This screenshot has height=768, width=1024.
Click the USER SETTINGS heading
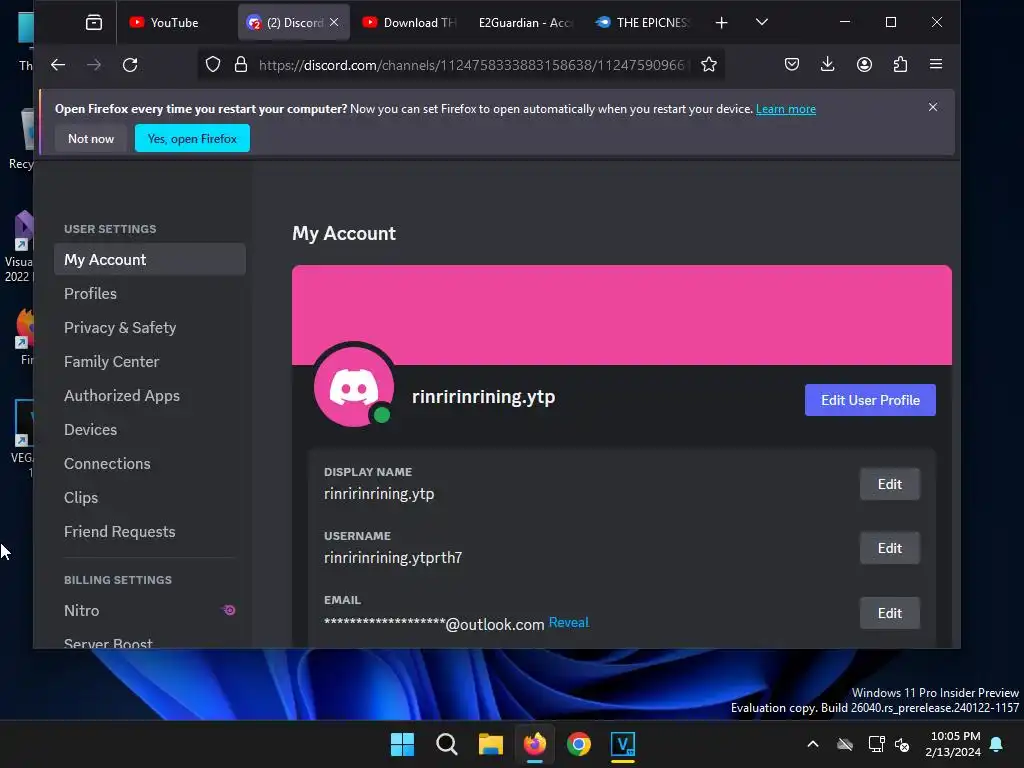(110, 229)
